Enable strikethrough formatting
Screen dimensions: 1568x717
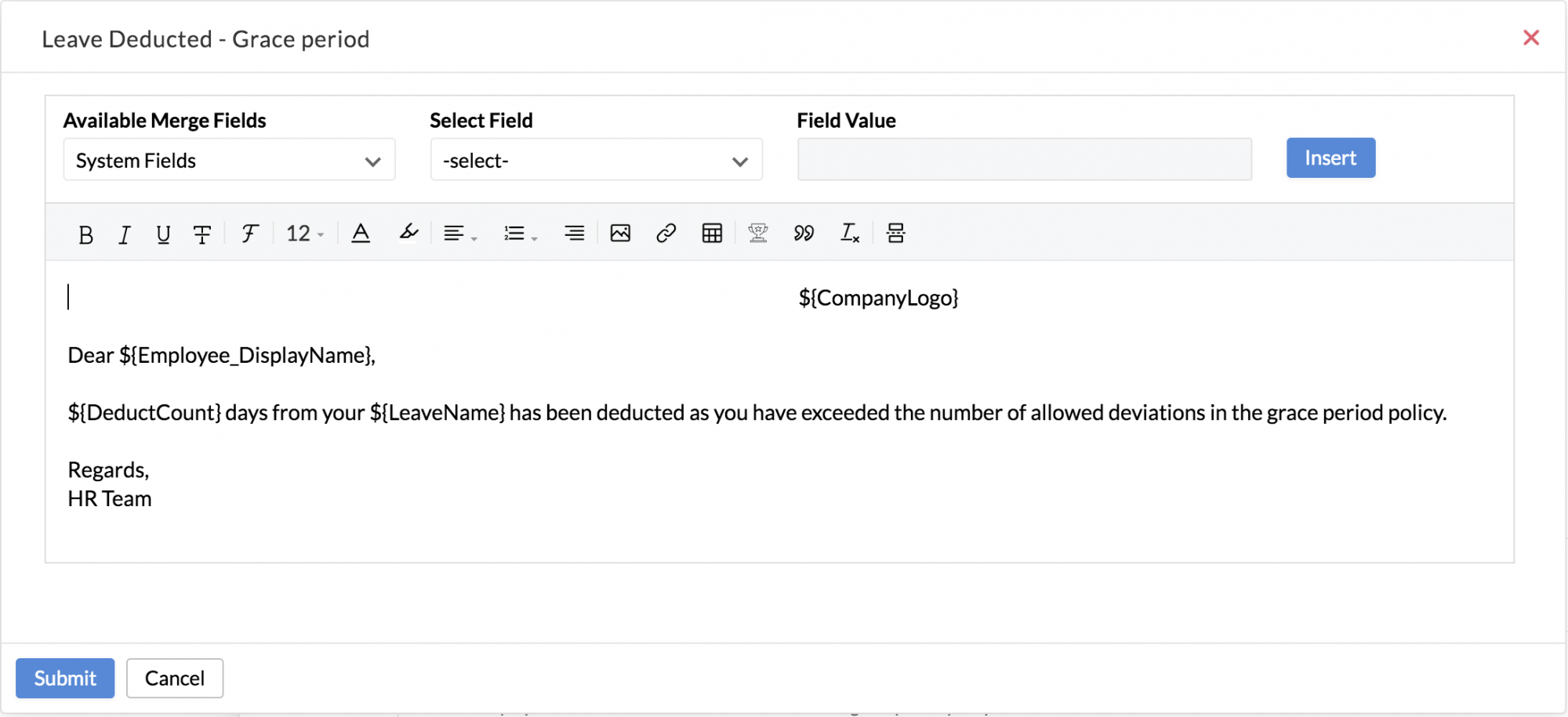click(202, 233)
